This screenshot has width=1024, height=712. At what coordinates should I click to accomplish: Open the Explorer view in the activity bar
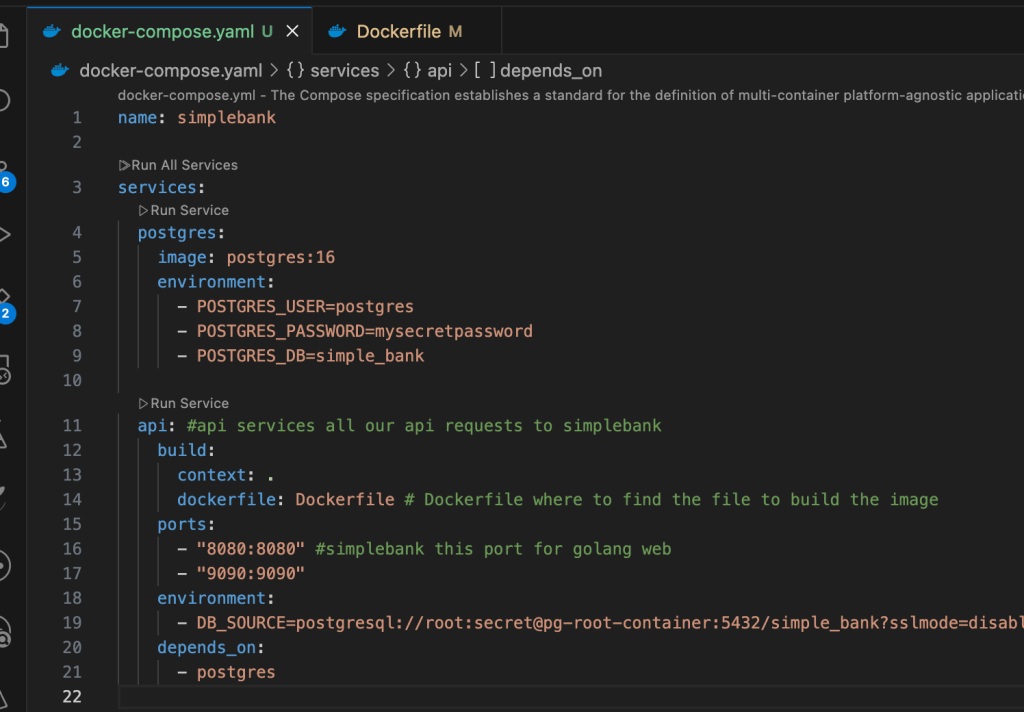(x=3, y=36)
